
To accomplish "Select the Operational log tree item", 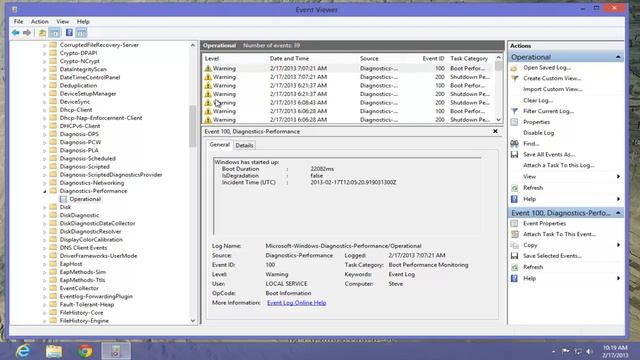I will [x=85, y=199].
